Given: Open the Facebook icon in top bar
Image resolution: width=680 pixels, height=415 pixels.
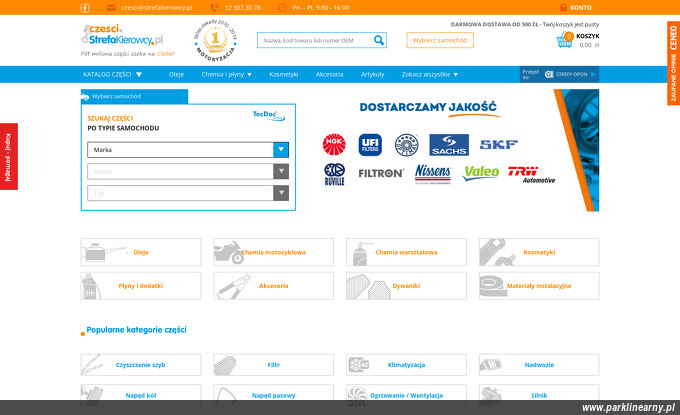Looking at the screenshot, I should 85,8.
